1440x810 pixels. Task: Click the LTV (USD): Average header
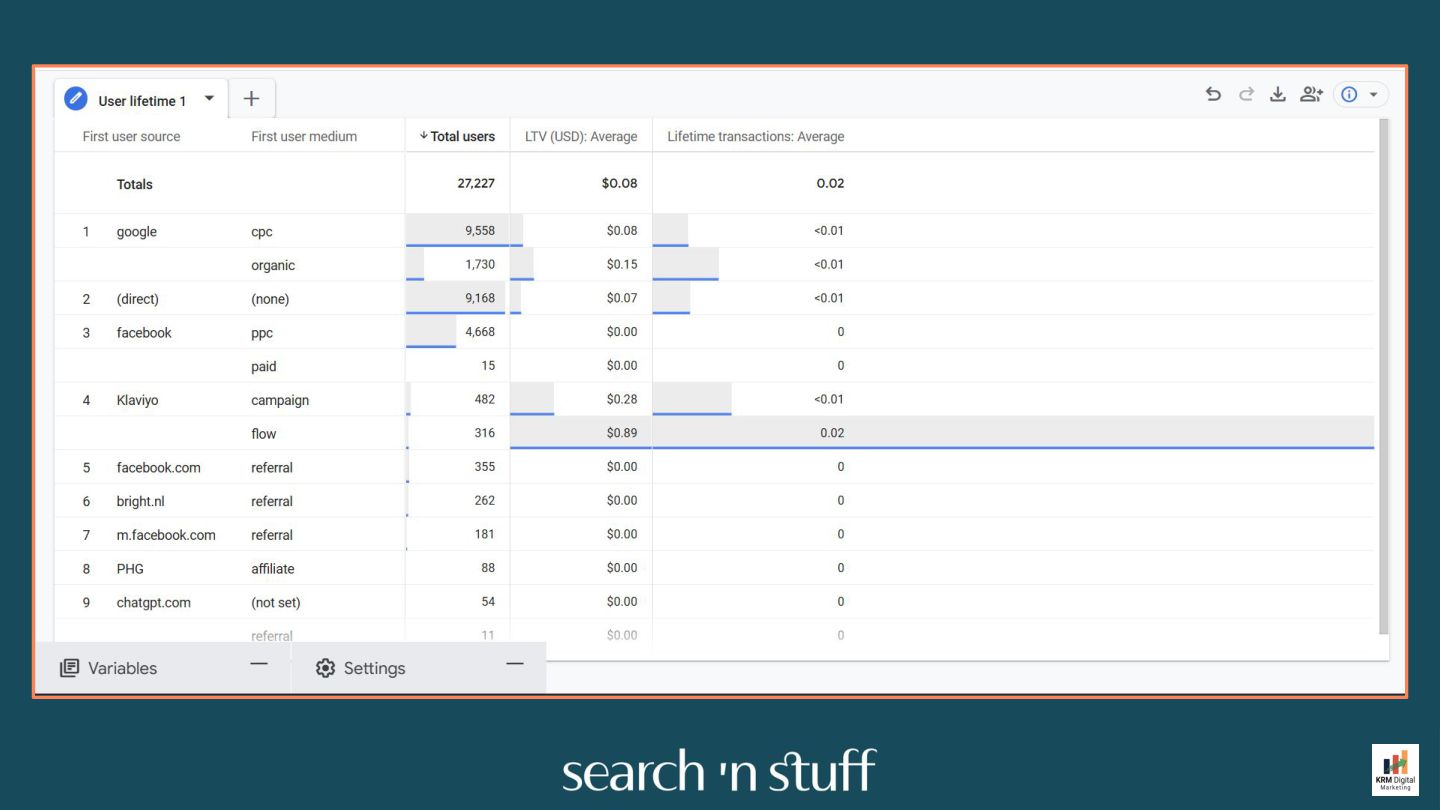pyautogui.click(x=581, y=136)
